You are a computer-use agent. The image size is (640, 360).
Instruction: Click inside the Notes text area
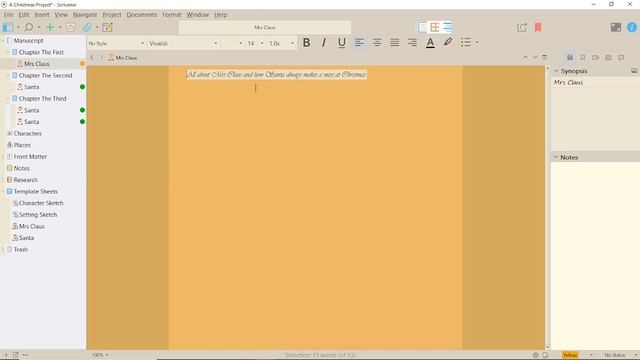(x=595, y=256)
